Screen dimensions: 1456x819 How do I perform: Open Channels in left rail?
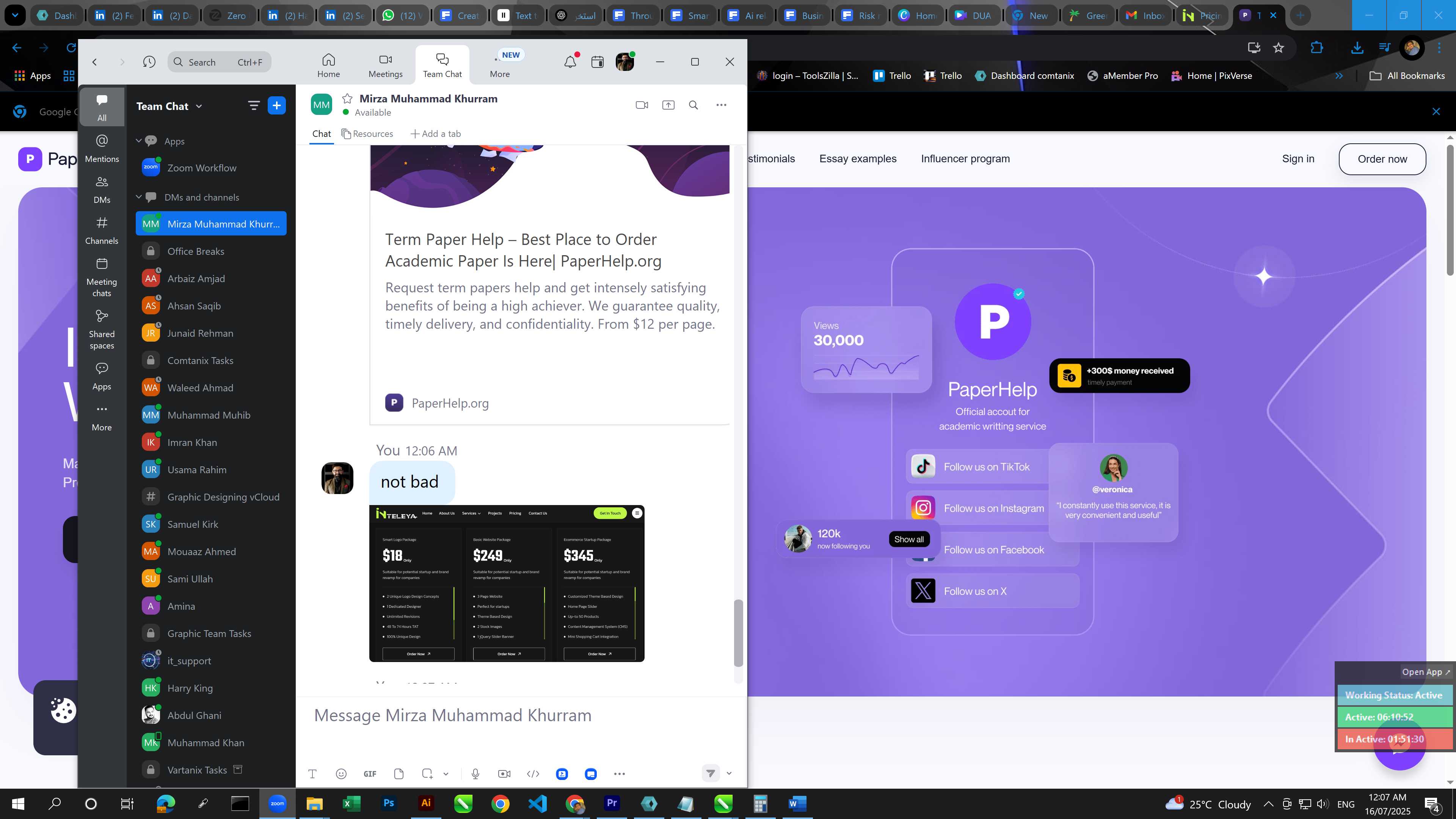pos(102,231)
